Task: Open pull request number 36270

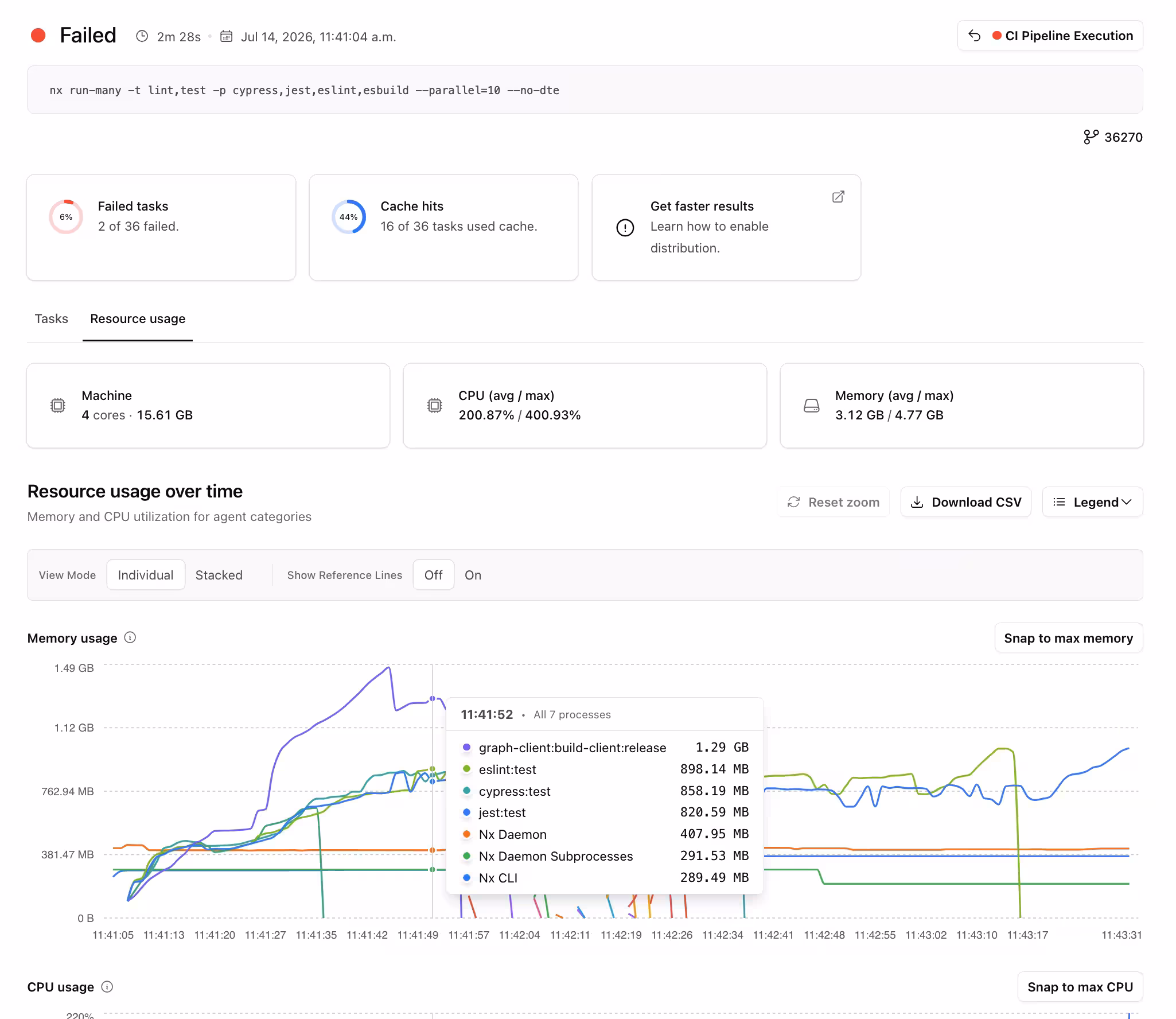Action: 1123,137
